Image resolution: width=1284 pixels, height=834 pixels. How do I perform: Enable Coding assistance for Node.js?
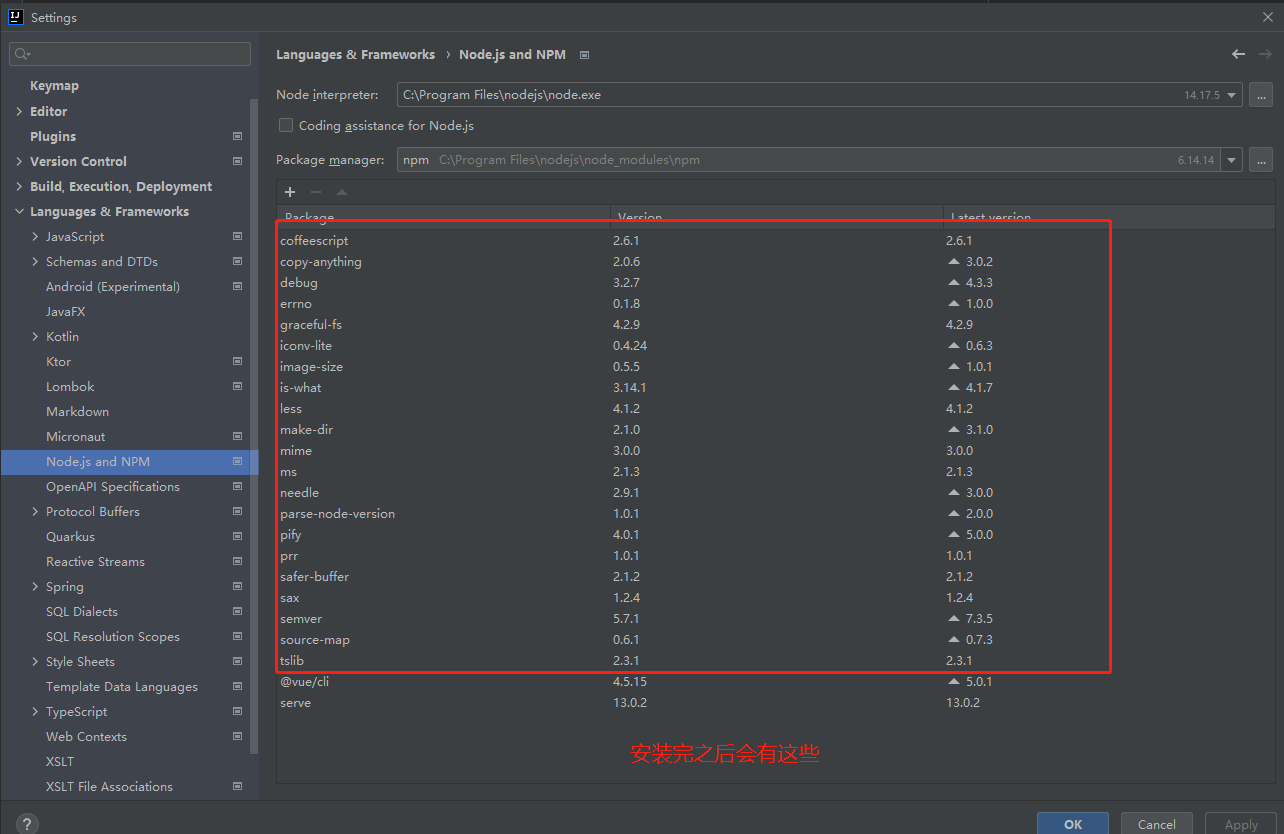[286, 125]
